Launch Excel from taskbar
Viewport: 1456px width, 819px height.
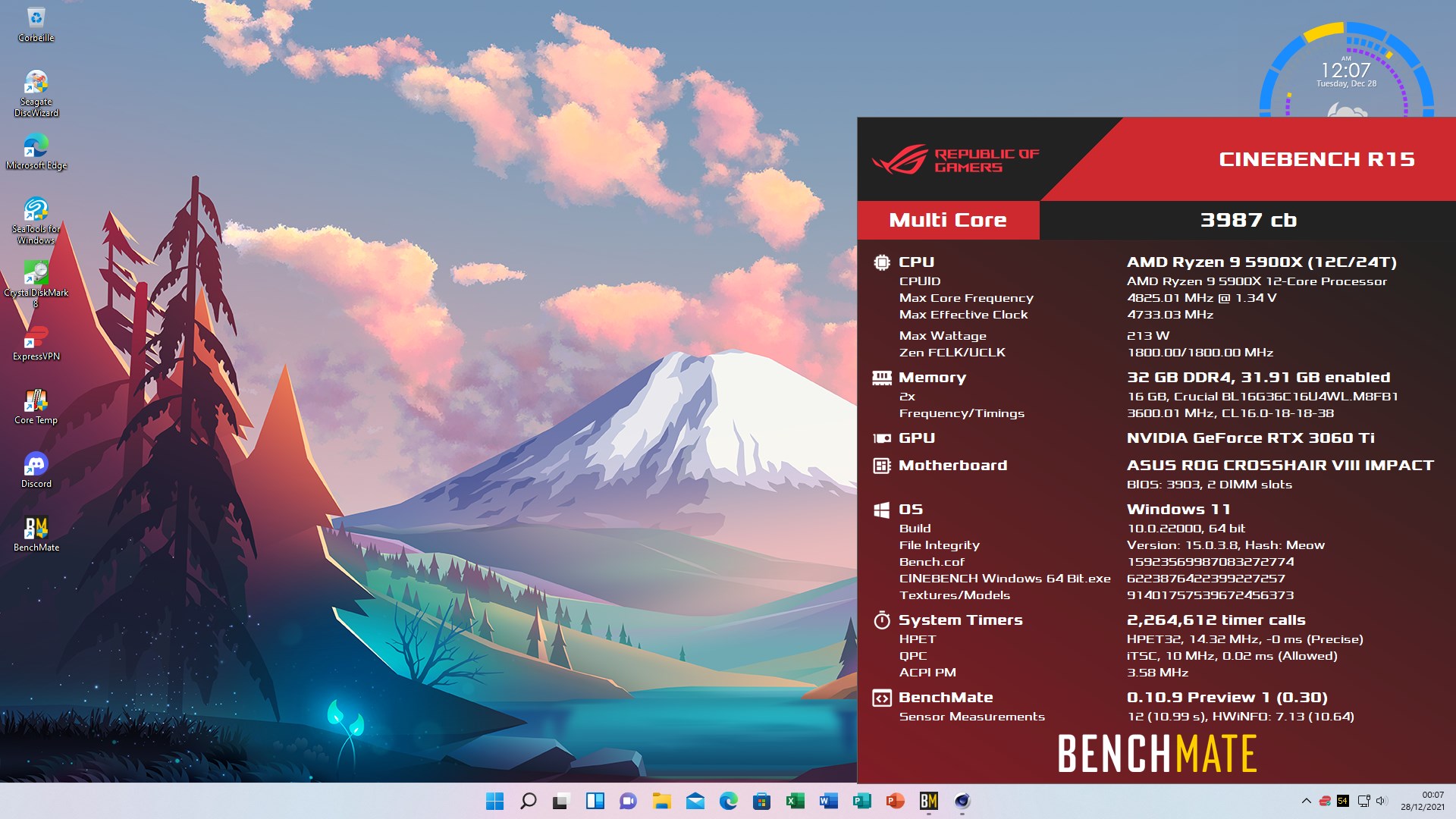[x=795, y=801]
